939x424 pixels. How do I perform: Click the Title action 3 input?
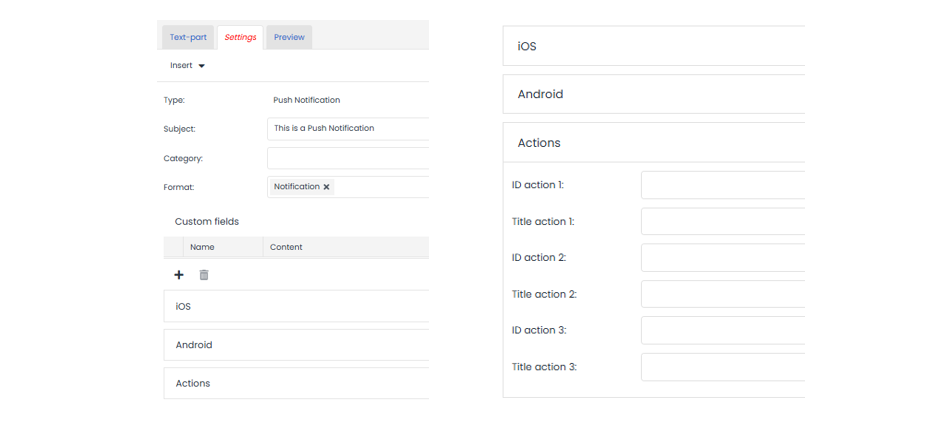pos(722,367)
